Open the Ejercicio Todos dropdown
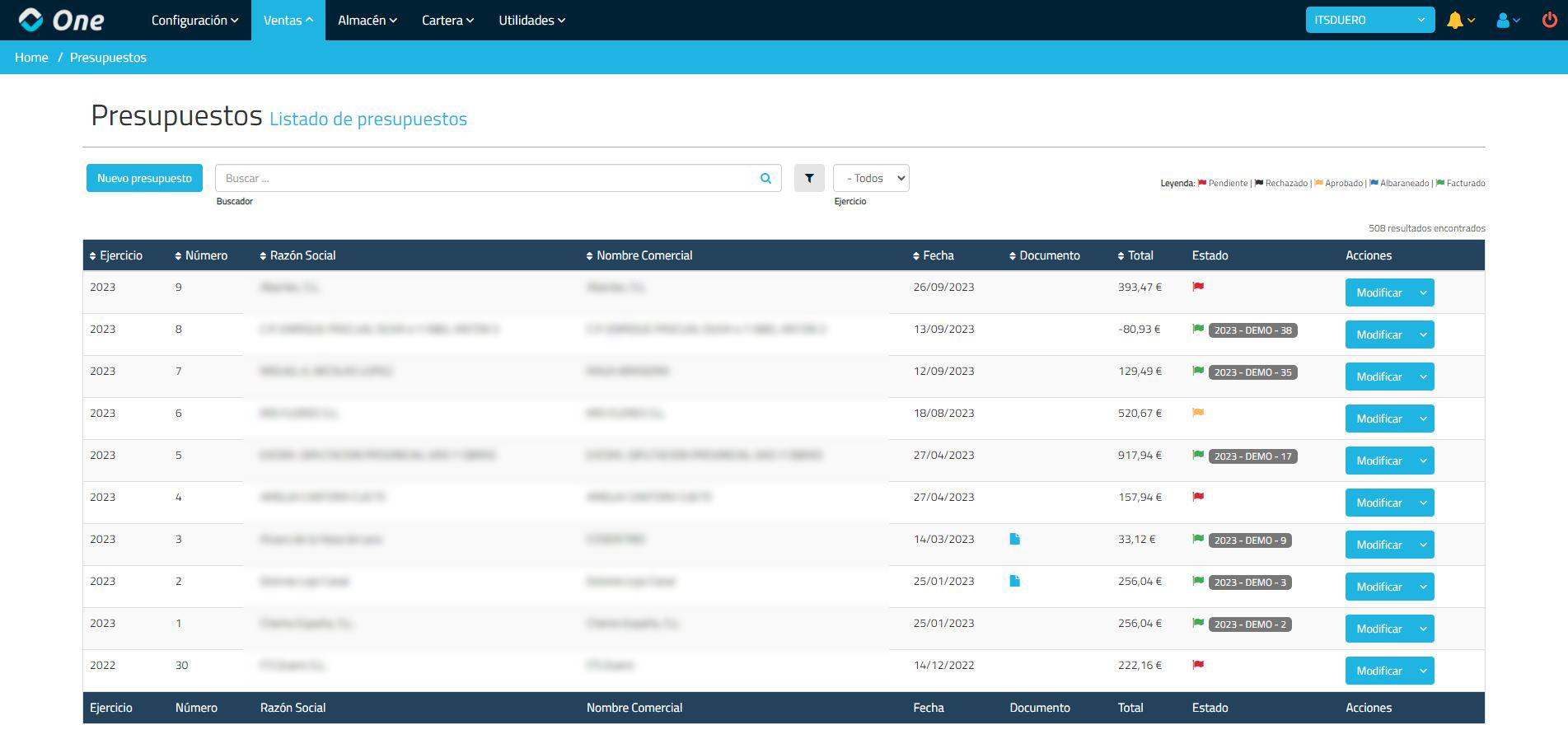This screenshot has width=1568, height=739. (x=871, y=178)
